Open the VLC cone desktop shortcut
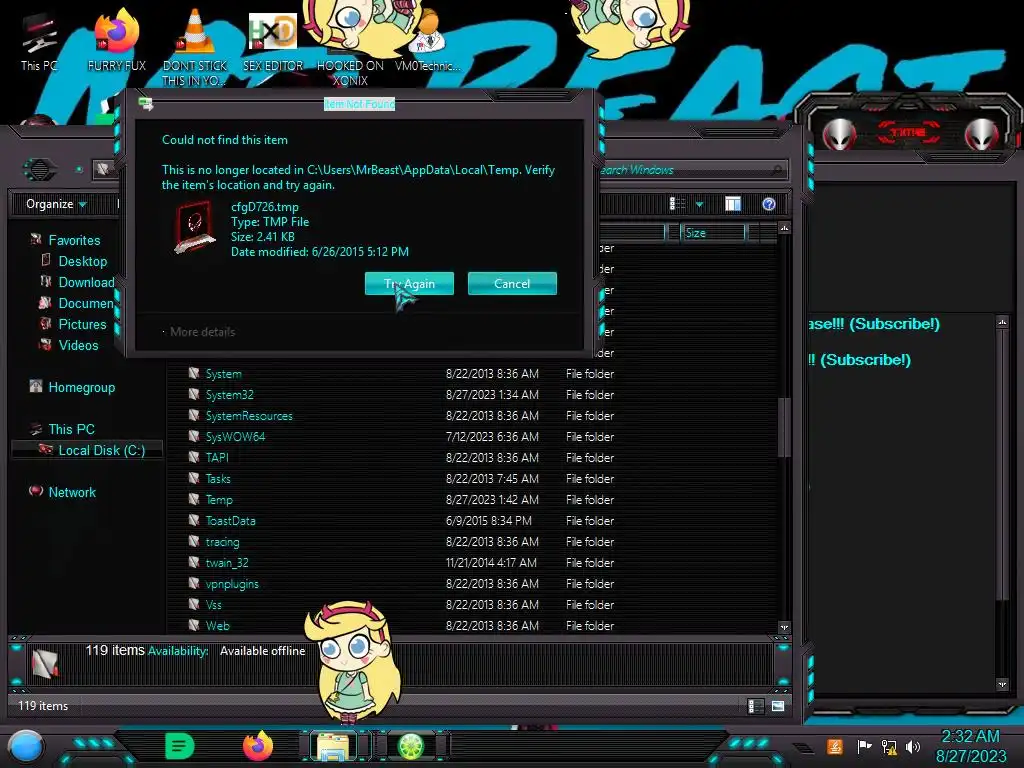Viewport: 1024px width, 768px height. pyautogui.click(x=195, y=47)
